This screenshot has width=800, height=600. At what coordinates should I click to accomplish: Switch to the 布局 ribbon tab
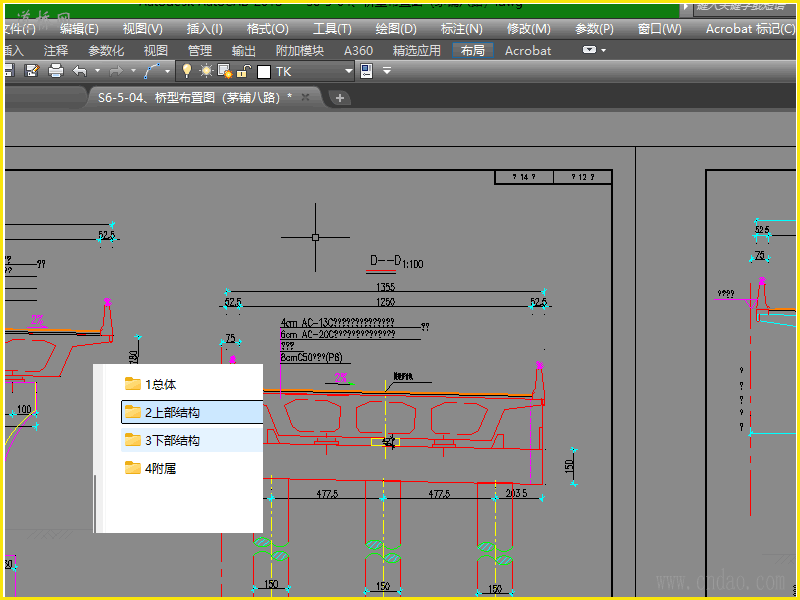tap(473, 50)
